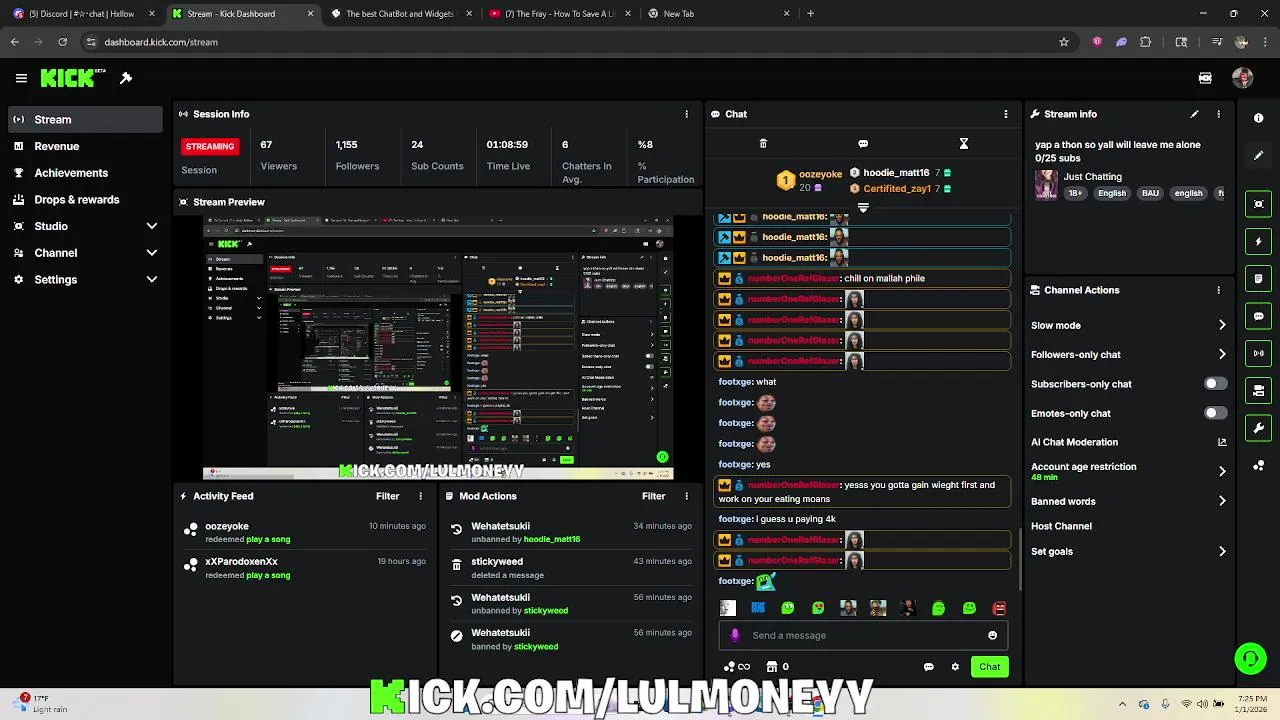This screenshot has width=1280, height=720.
Task: Click the lightning bolt icon in the right sidebar
Action: pos(1258,242)
